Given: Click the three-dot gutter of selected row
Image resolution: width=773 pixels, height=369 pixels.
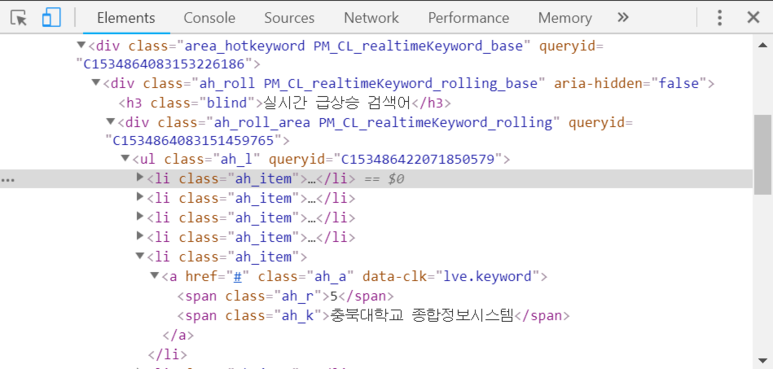Looking at the screenshot, I should [7, 179].
